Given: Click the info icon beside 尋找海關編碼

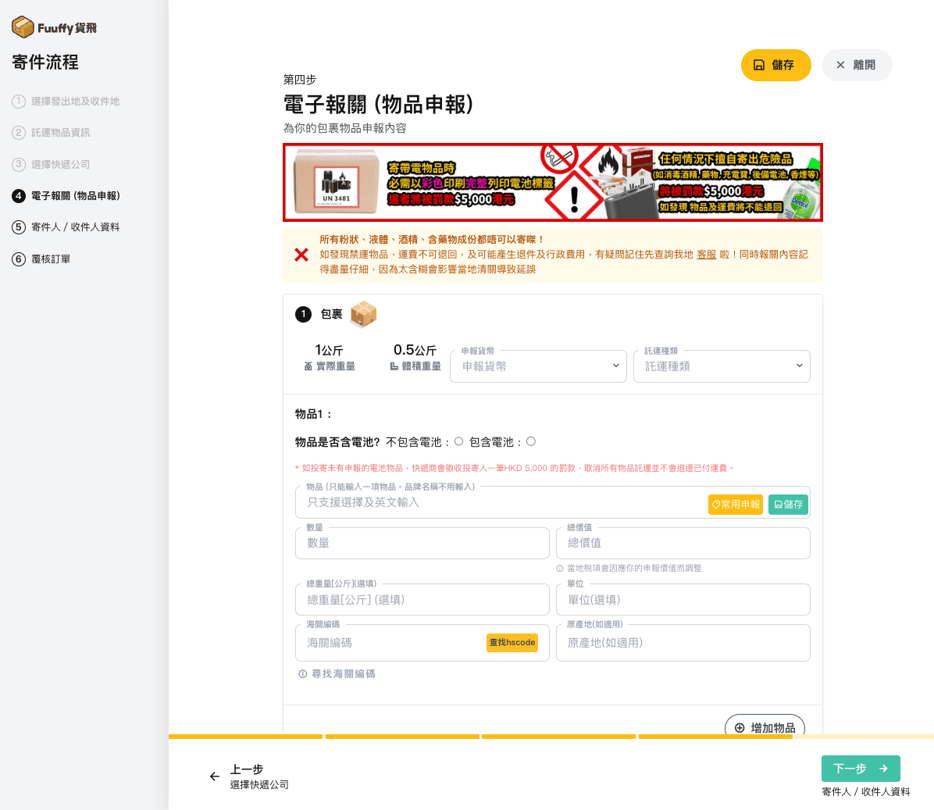Looking at the screenshot, I should click(303, 674).
